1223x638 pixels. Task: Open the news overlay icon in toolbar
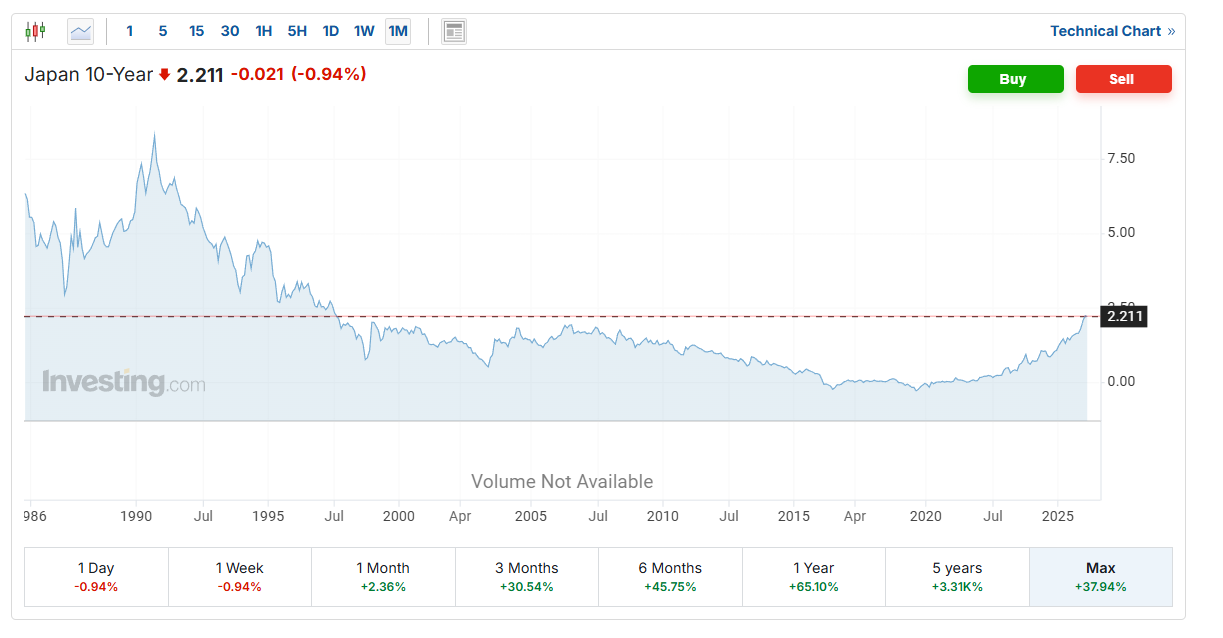pos(454,31)
